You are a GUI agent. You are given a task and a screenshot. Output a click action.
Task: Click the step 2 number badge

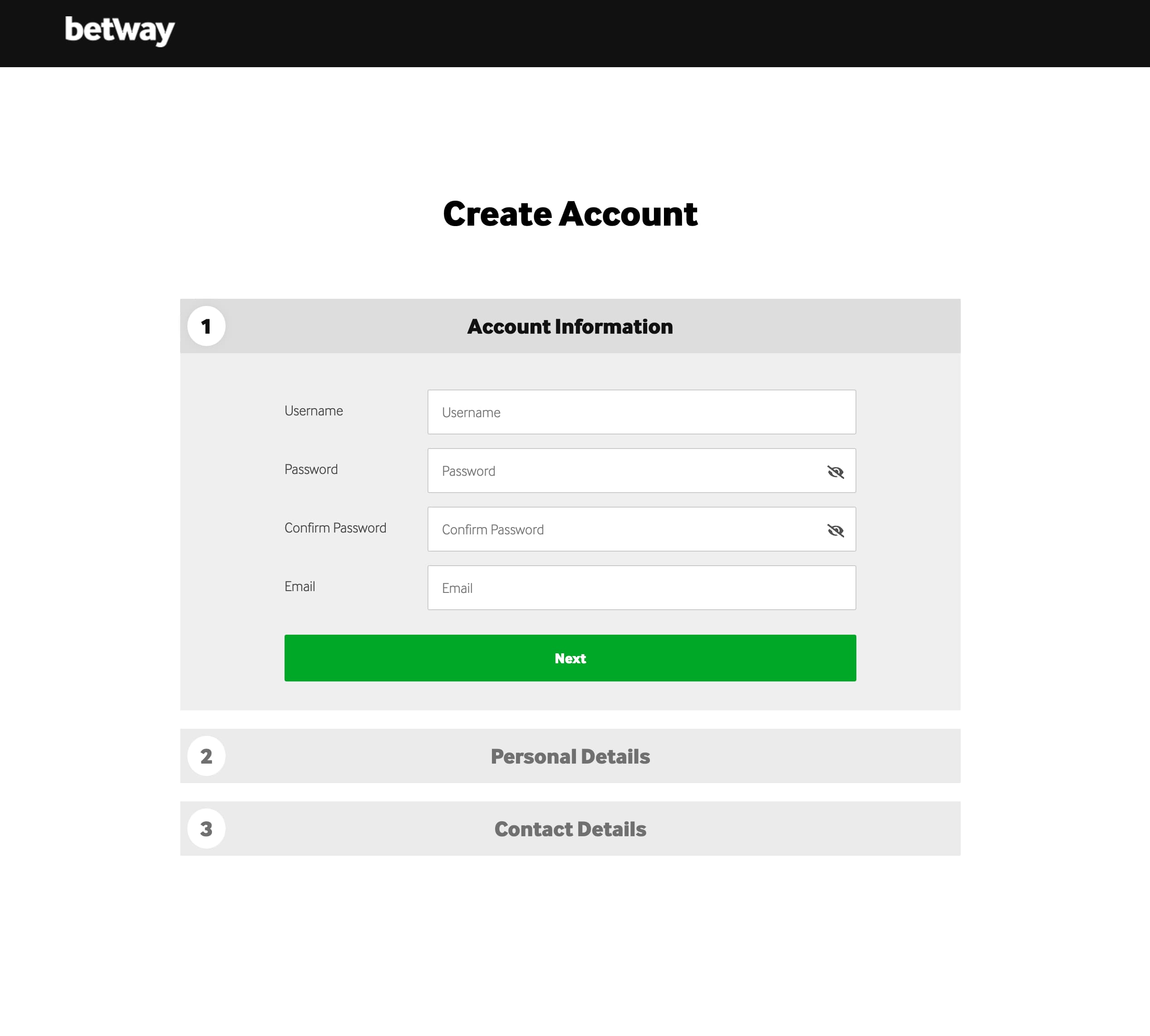206,756
